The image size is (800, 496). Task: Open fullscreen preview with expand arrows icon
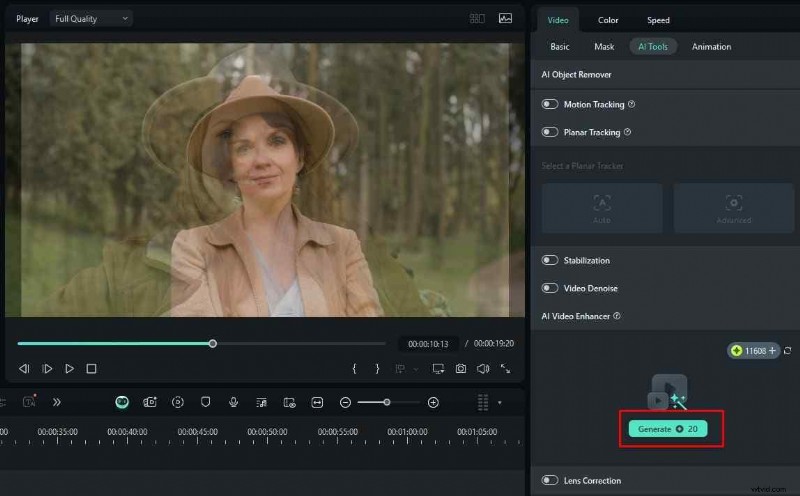pos(505,369)
